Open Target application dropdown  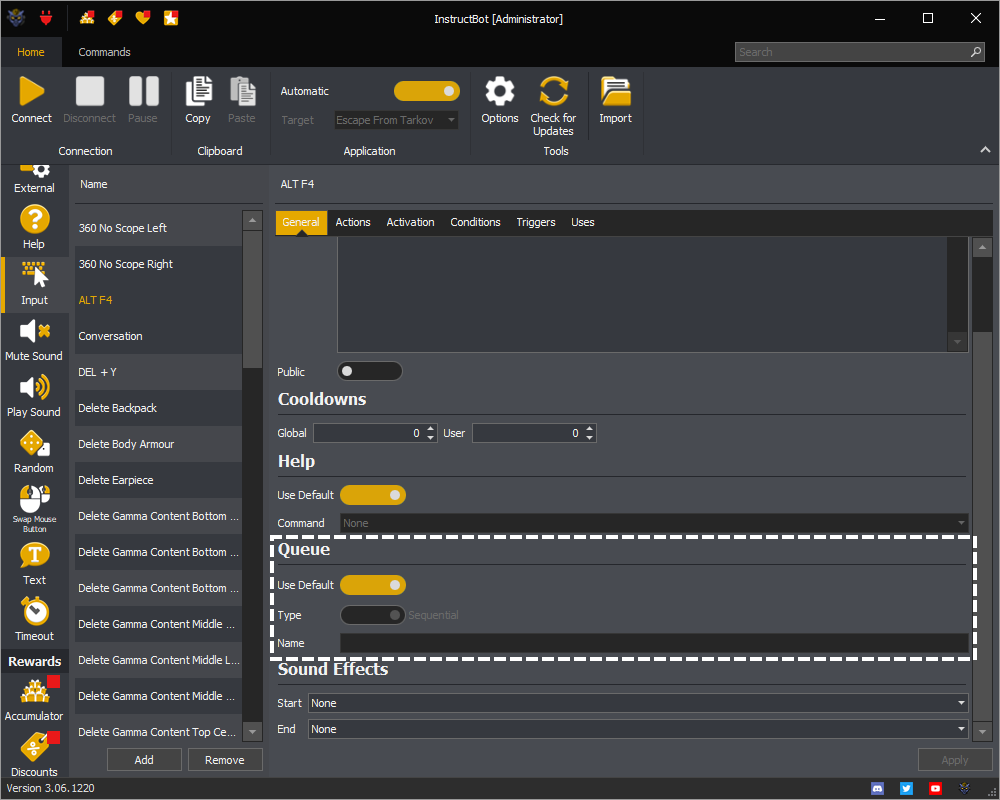pos(396,120)
